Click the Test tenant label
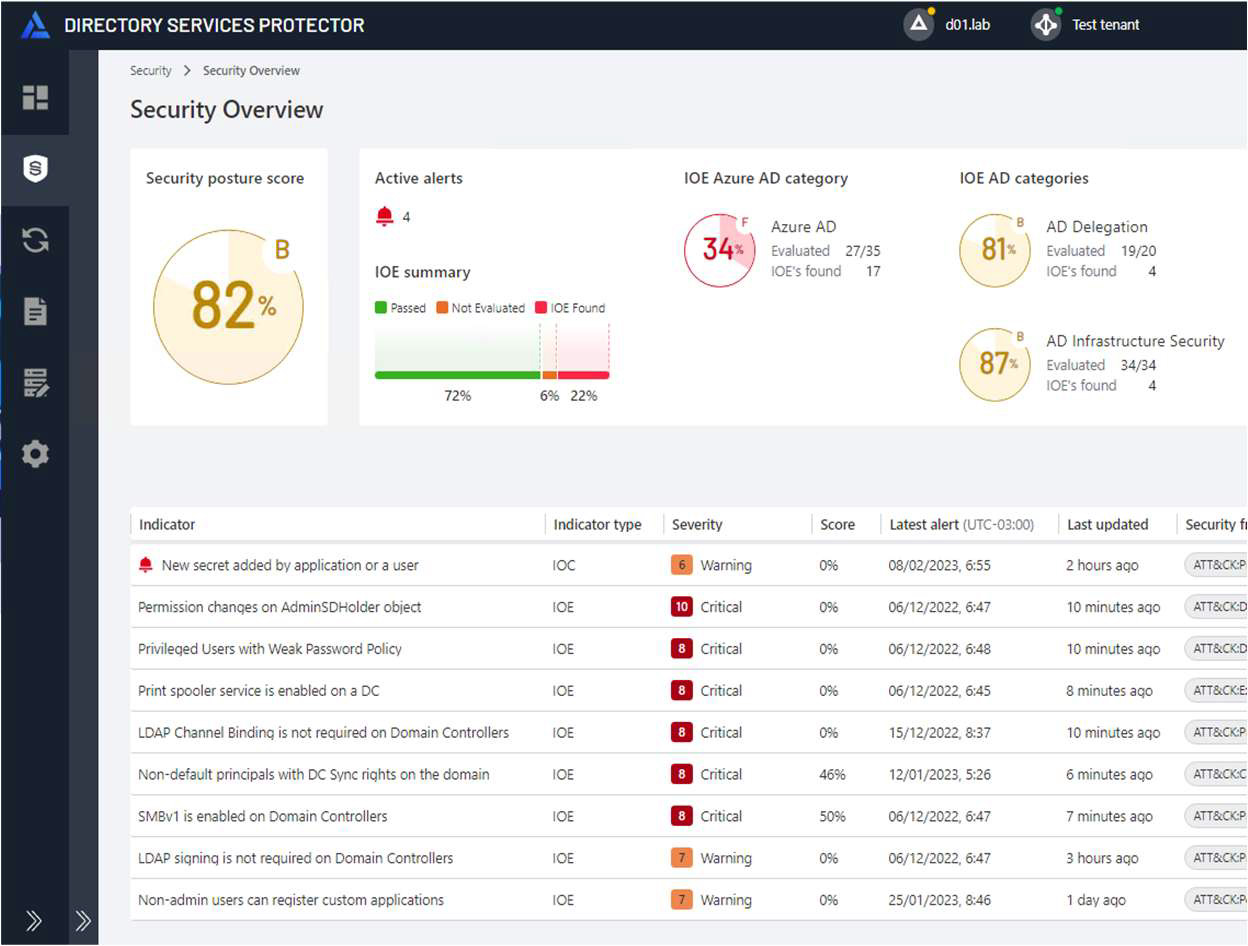The height and width of the screenshot is (946, 1248). coord(1105,25)
